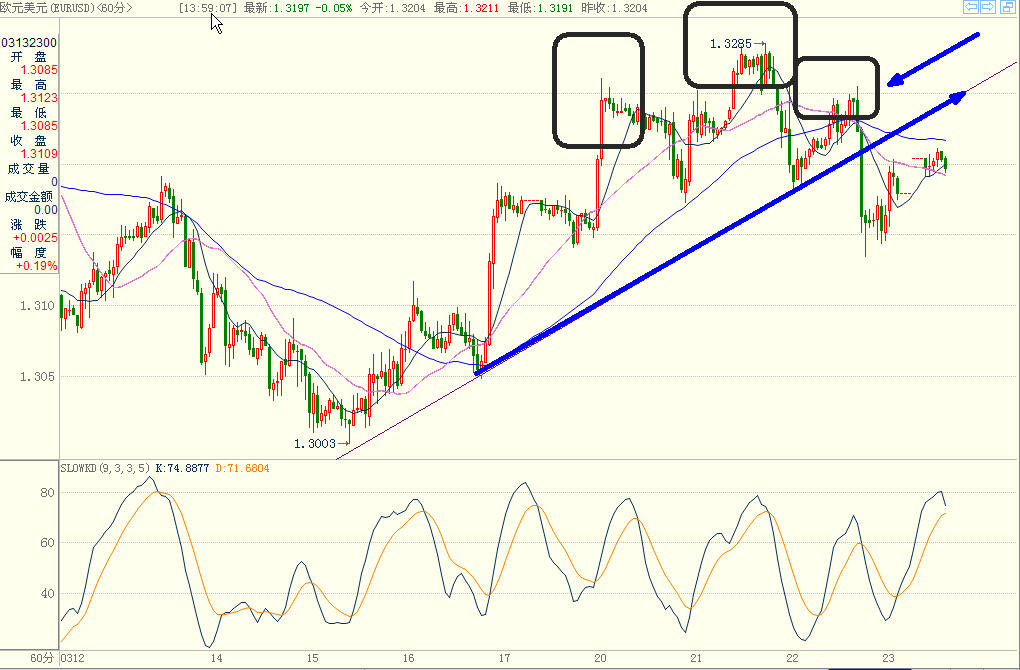1020x670 pixels.
Task: Click the chart title 欧元美元(EURUSD)
Action: (x=47, y=8)
